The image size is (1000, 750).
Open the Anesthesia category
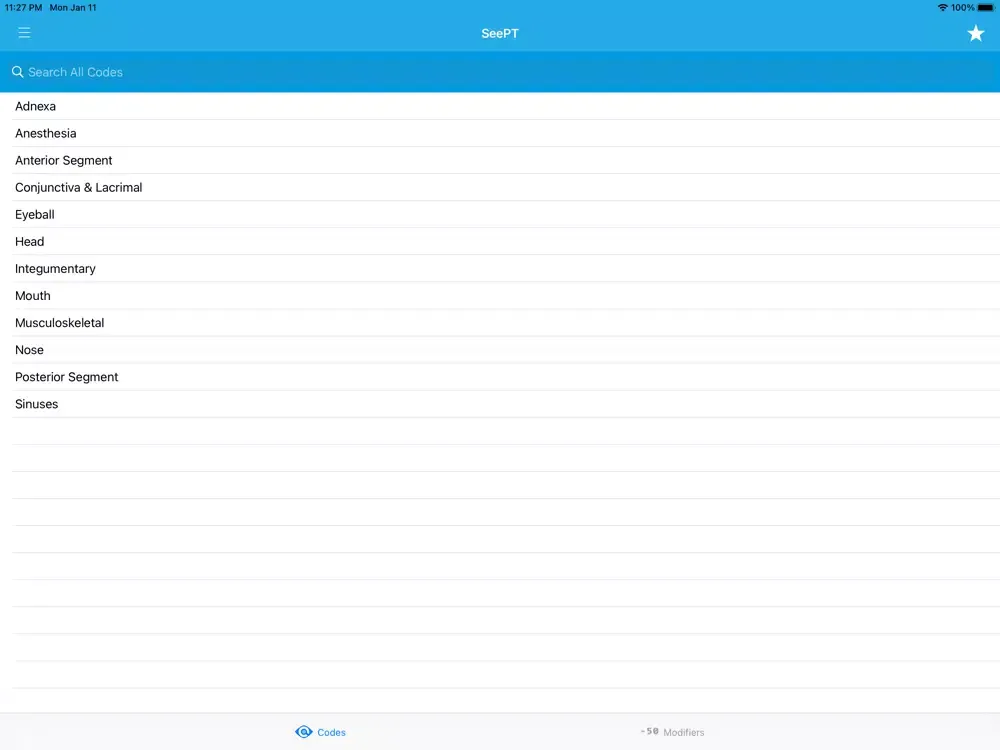[x=500, y=133]
